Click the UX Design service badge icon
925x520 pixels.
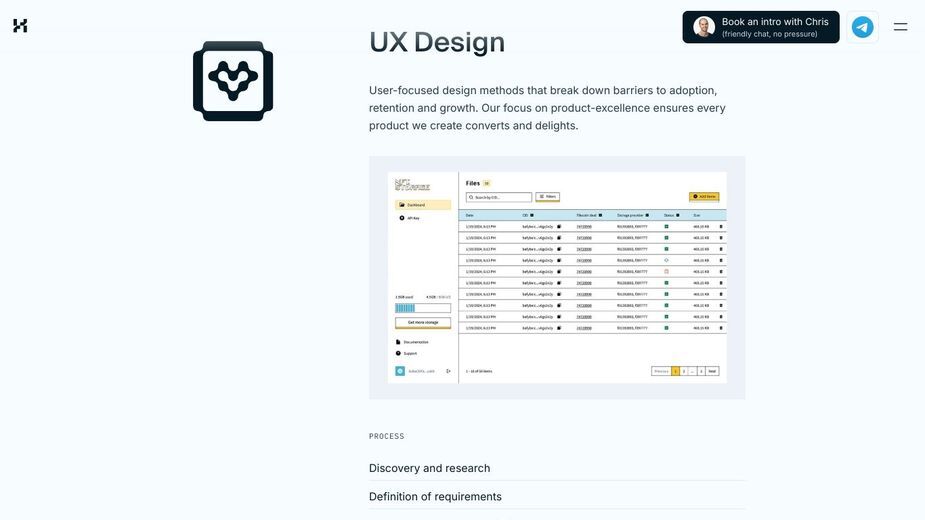tap(233, 81)
